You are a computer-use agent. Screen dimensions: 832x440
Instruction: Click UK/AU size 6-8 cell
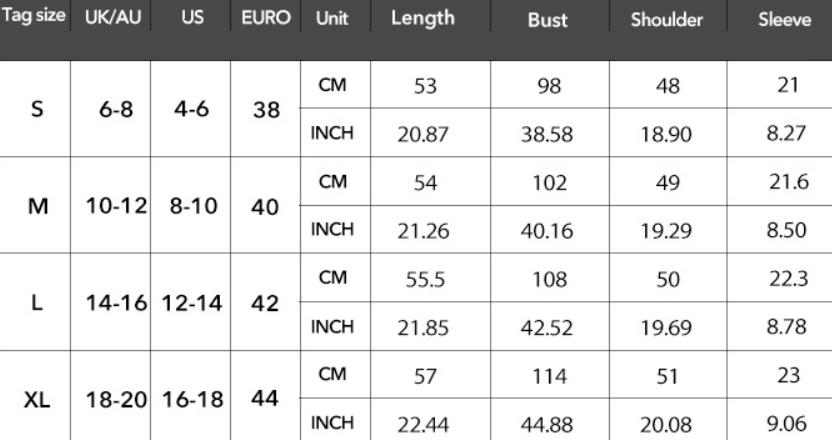click(110, 110)
